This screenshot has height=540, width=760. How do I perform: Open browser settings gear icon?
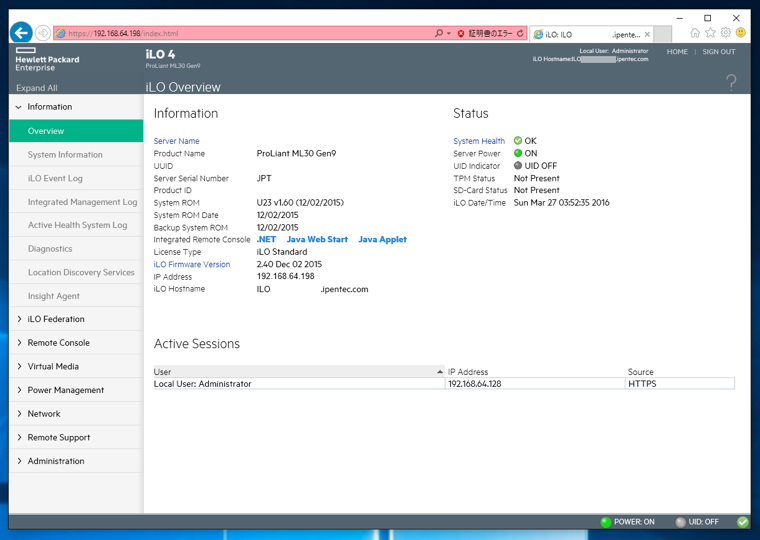[726, 33]
